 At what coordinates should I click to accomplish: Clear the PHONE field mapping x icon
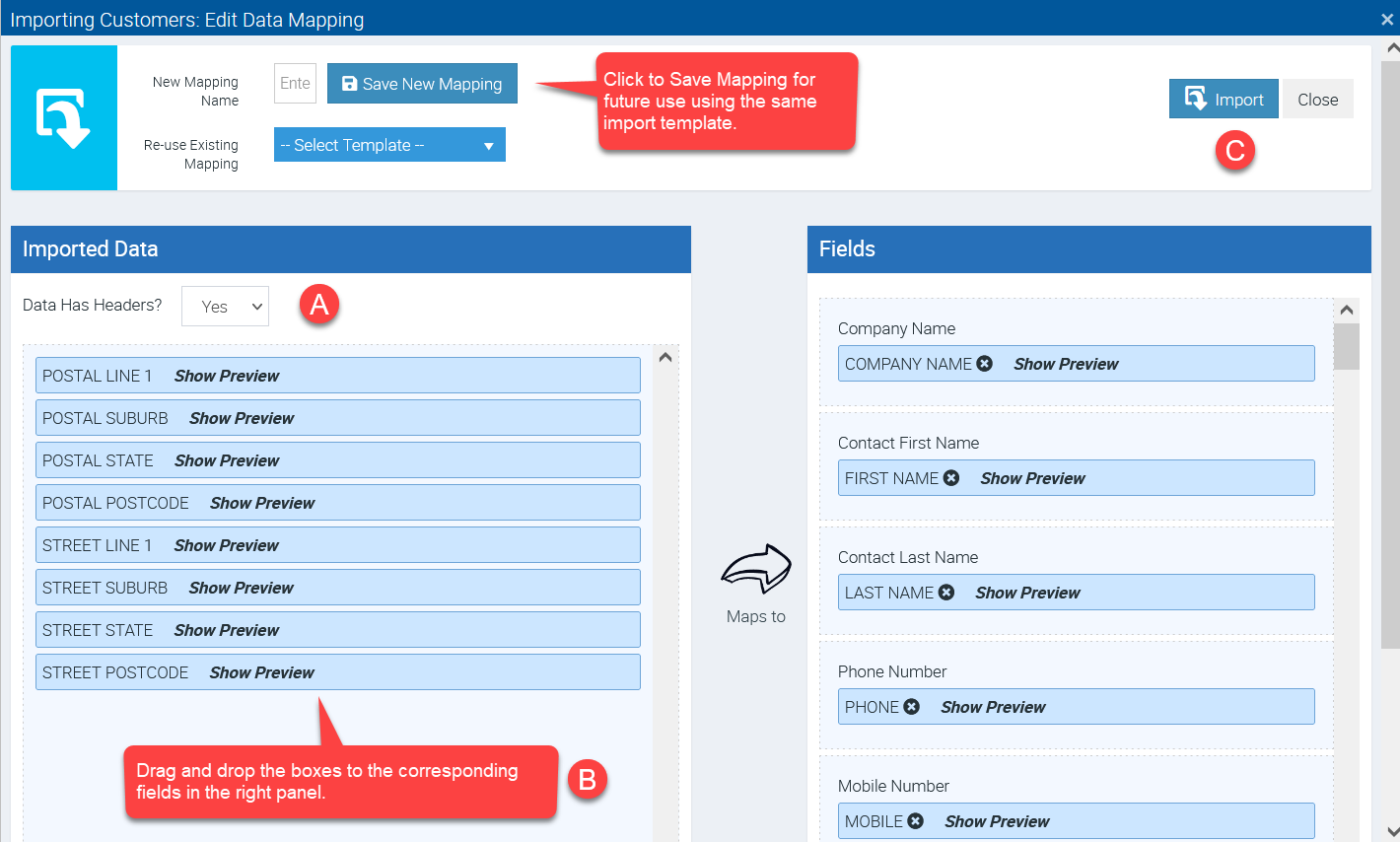tap(912, 707)
